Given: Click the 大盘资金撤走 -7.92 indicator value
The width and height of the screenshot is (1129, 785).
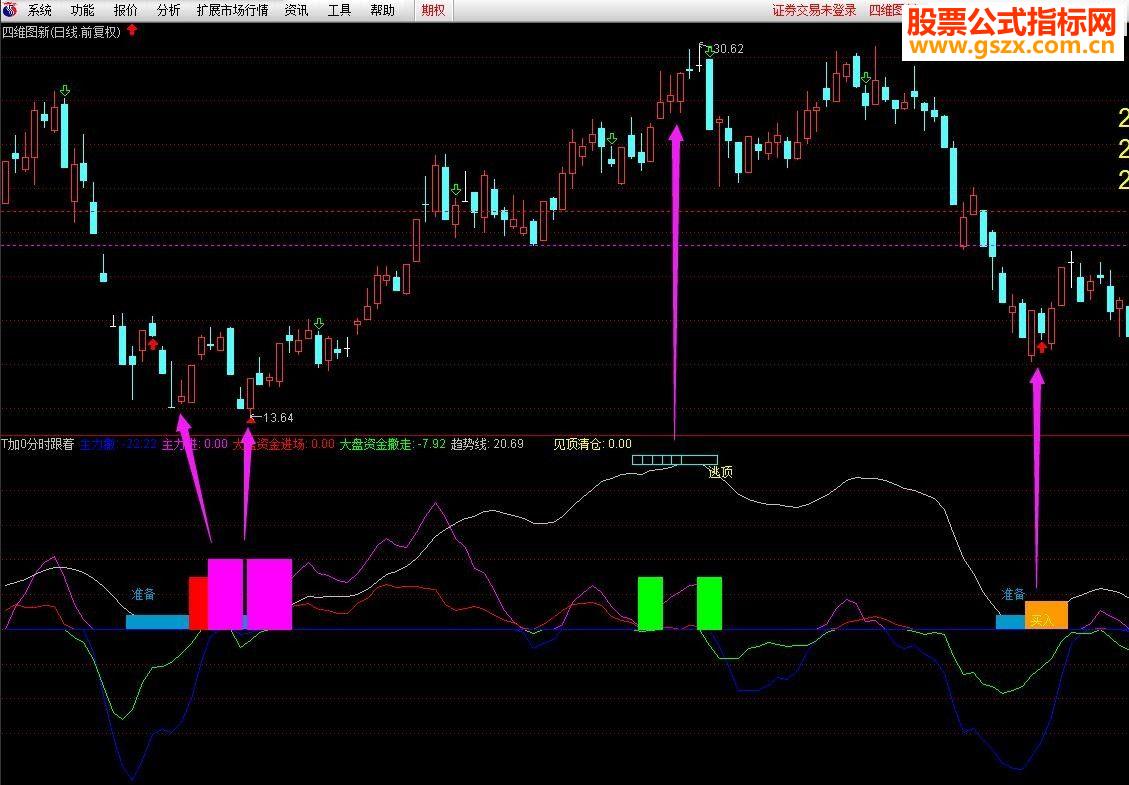Looking at the screenshot, I should pos(392,444).
